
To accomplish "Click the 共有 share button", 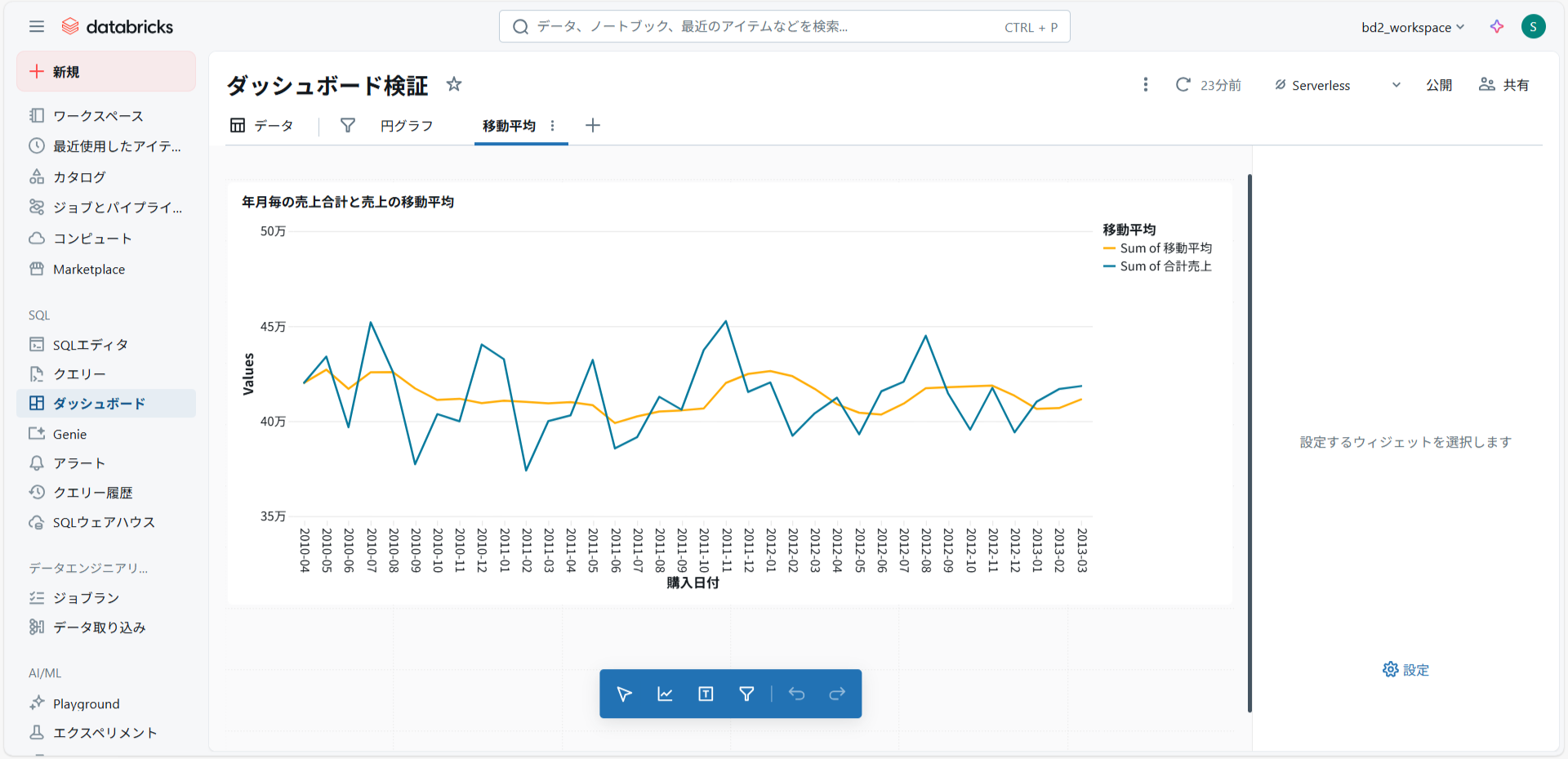I will [x=1503, y=85].
